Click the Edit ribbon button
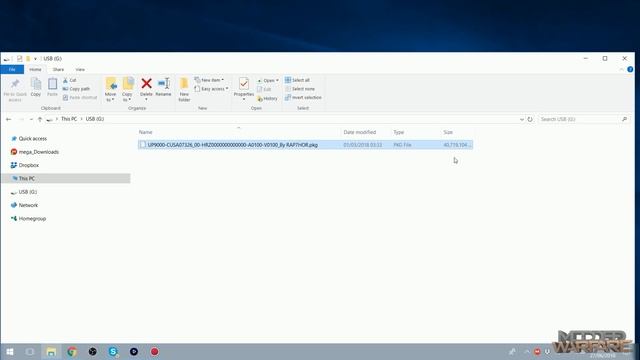The width and height of the screenshot is (640, 360). coord(264,89)
